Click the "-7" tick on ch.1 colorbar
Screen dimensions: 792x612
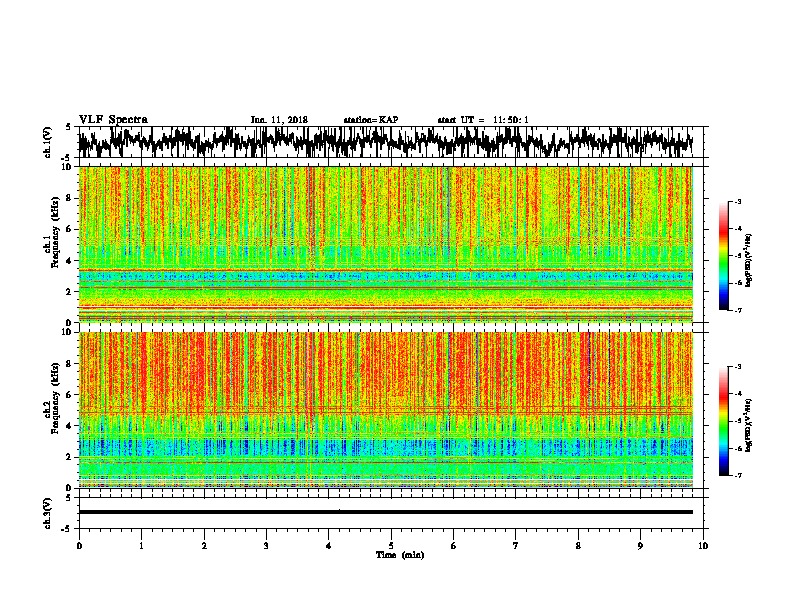(x=738, y=310)
